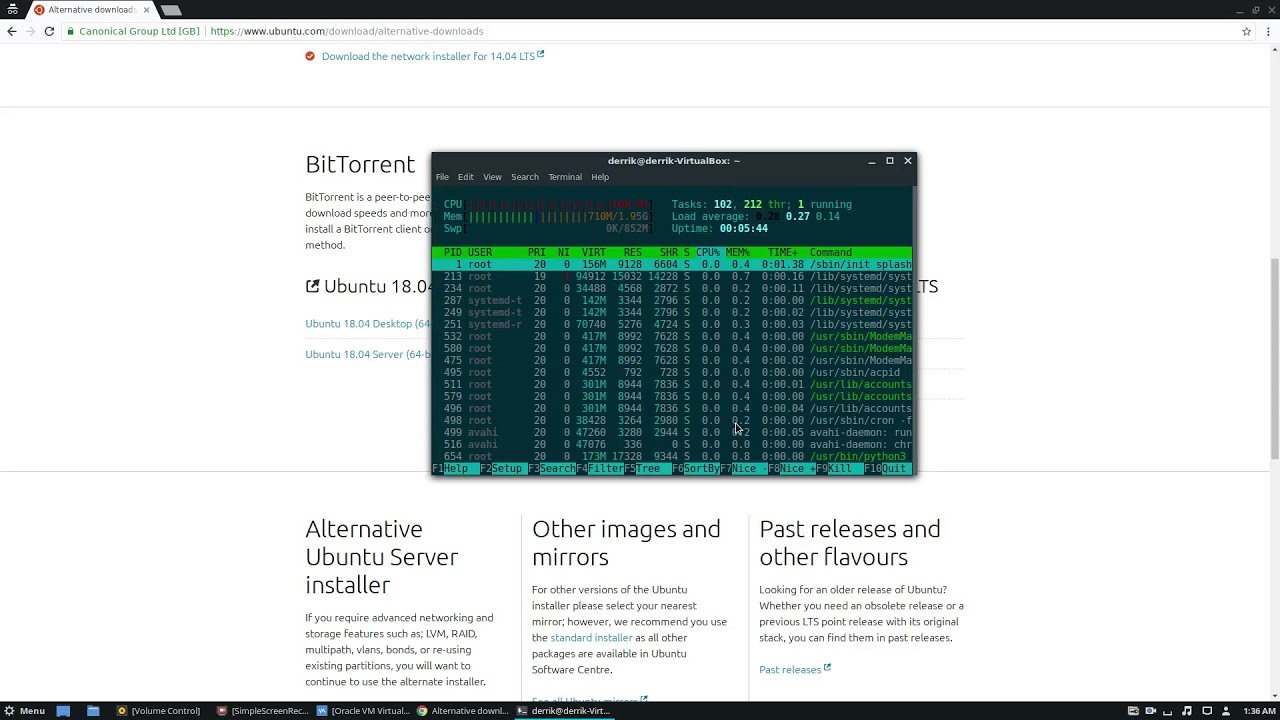Switch to the Volume Control taskbar window
Image resolution: width=1280 pixels, height=720 pixels.
tap(158, 711)
